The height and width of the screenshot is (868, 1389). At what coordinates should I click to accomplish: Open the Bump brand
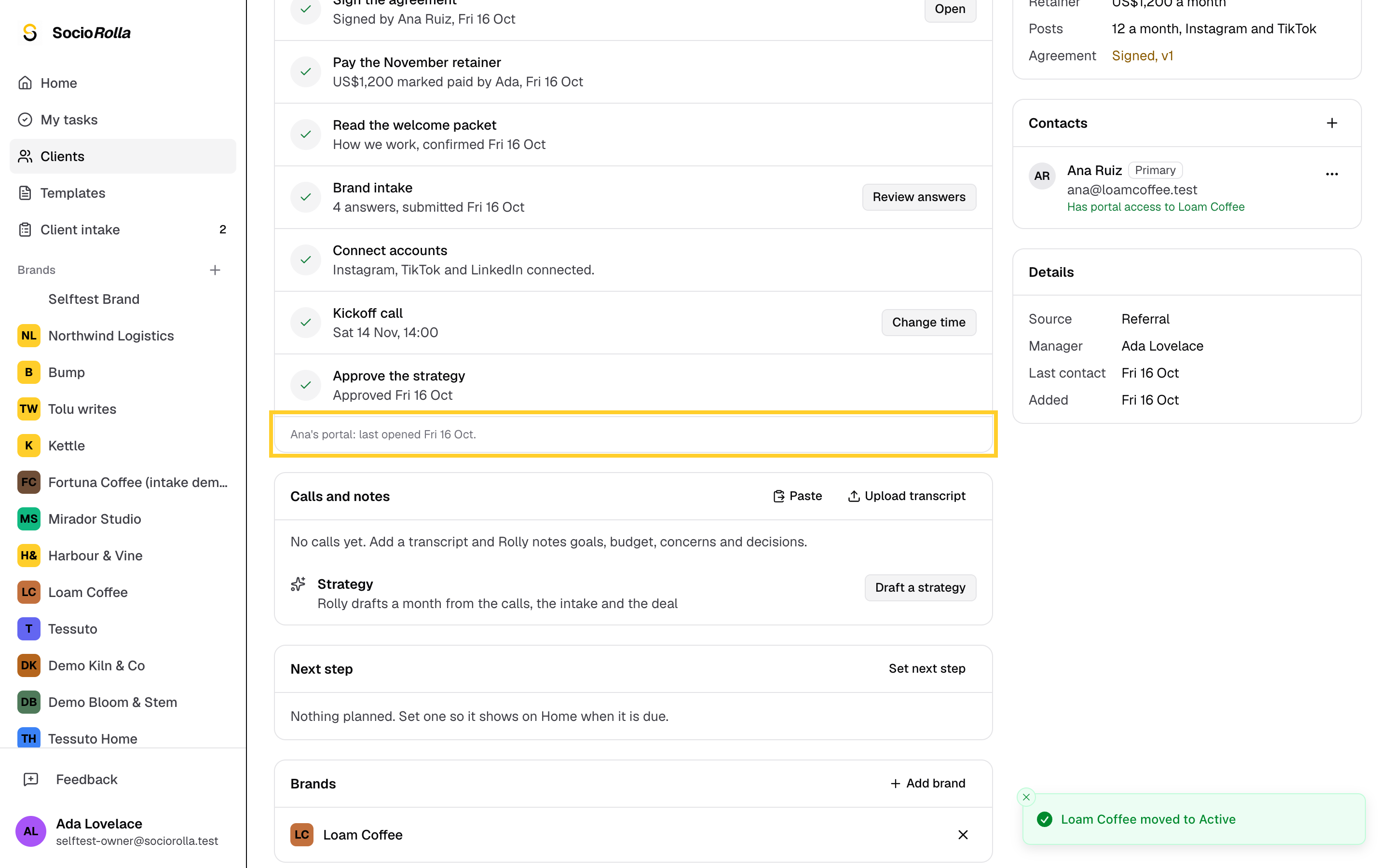point(122,373)
